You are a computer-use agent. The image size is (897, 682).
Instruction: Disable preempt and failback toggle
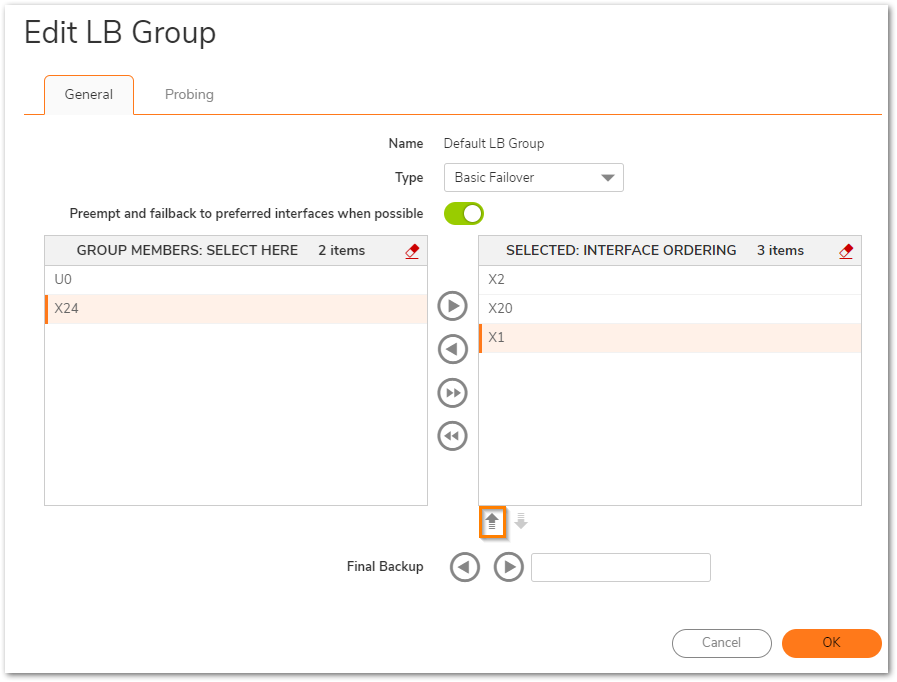[464, 213]
